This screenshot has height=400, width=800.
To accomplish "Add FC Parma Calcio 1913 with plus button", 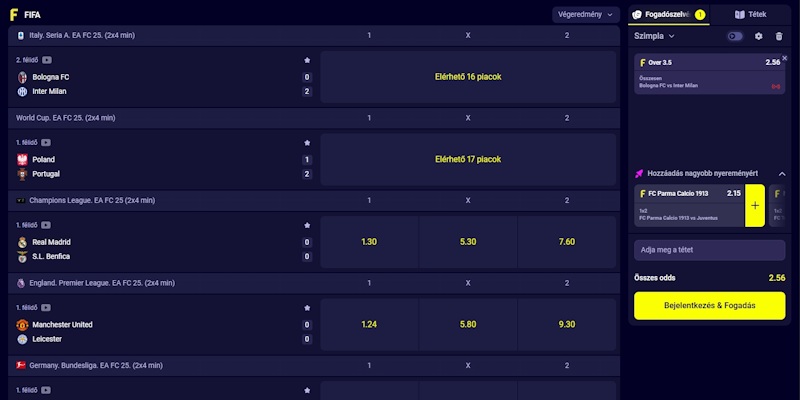I will pos(755,206).
